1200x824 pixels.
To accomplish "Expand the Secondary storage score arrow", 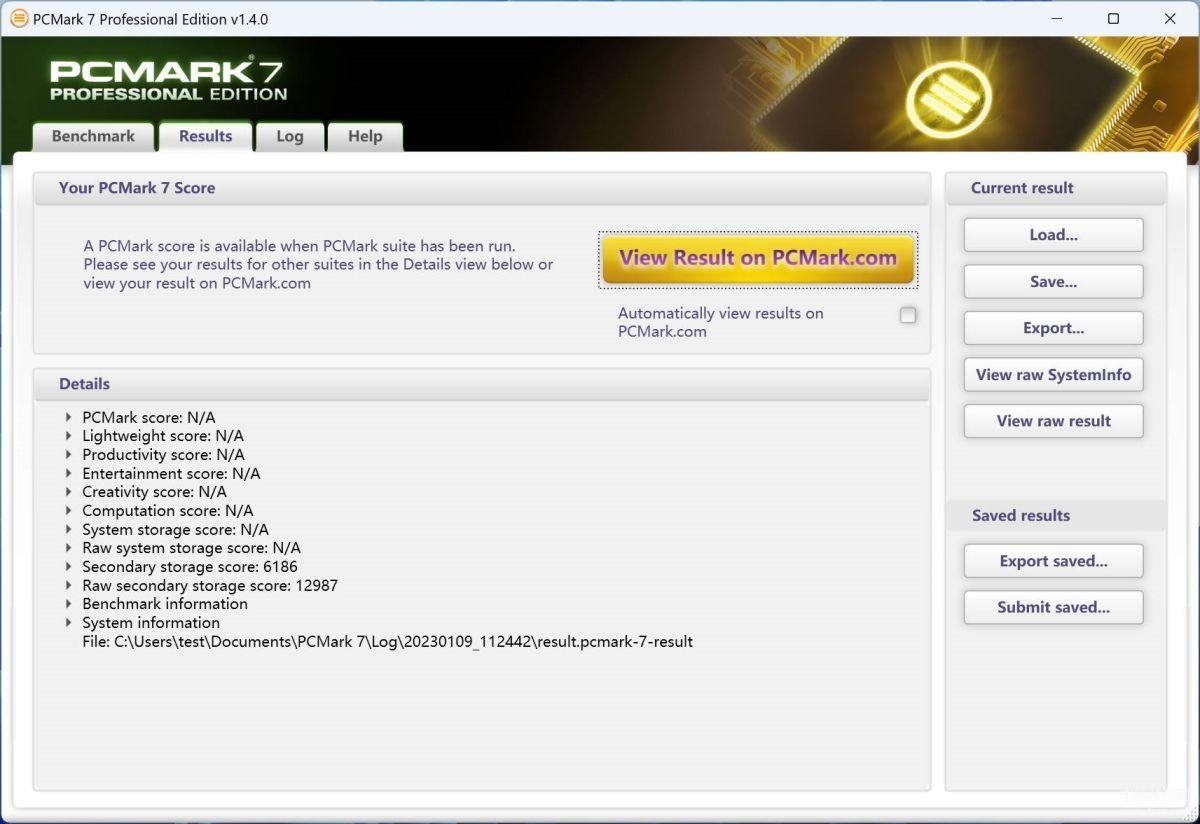I will click(68, 566).
